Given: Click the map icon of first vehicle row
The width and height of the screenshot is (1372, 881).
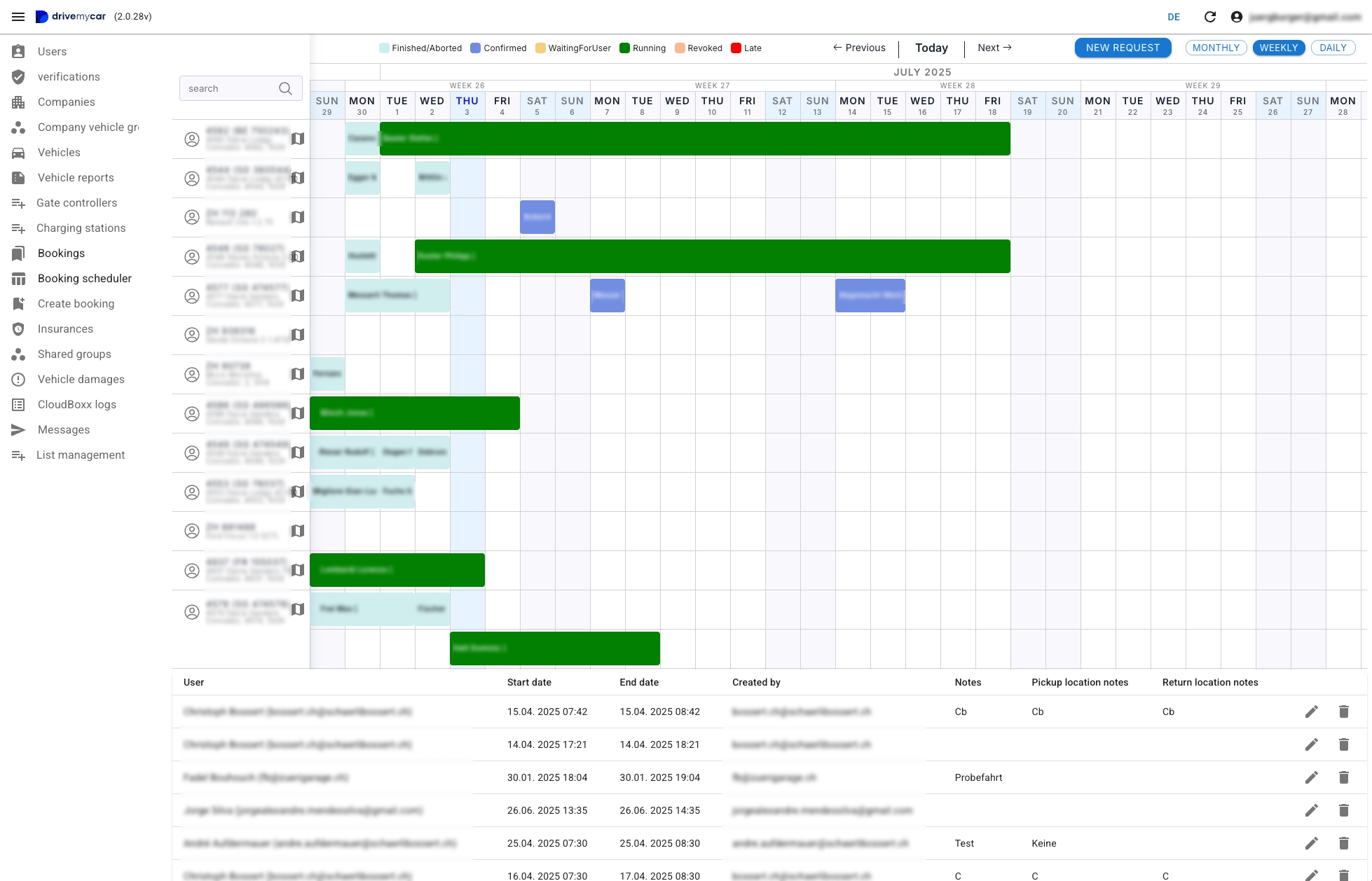Looking at the screenshot, I should click(x=298, y=139).
